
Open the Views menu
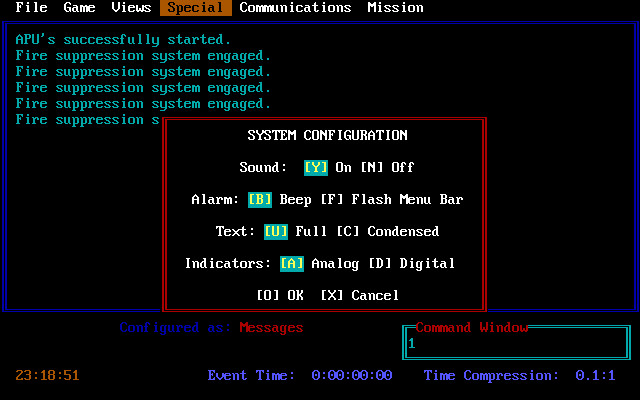[x=131, y=8]
